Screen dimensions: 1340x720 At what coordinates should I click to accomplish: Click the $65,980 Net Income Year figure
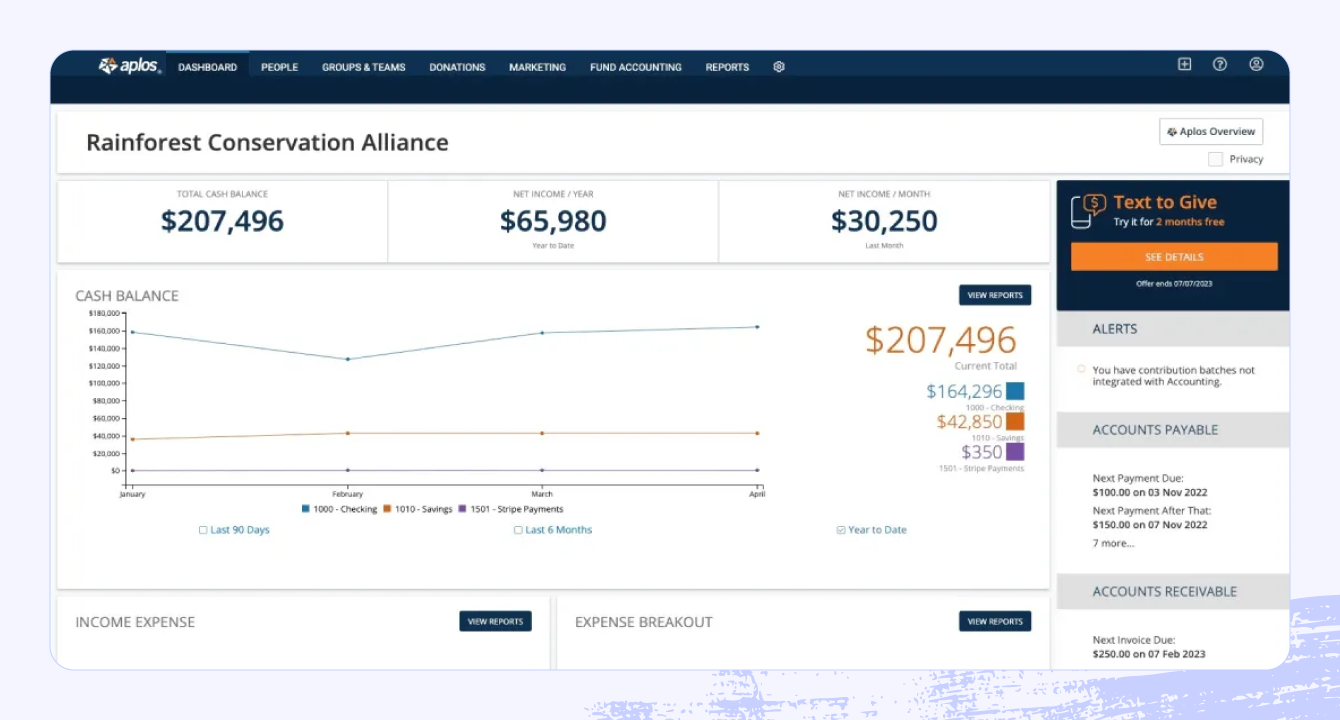pos(553,221)
